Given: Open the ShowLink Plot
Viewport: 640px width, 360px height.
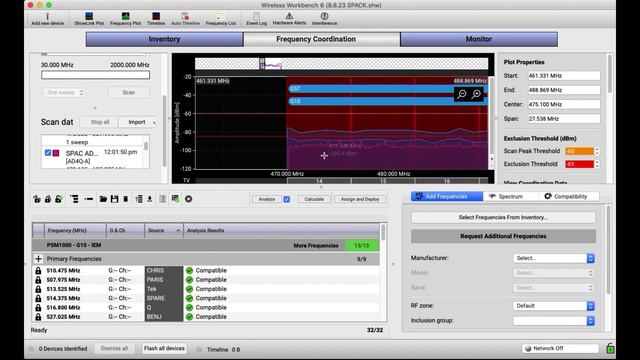Looking at the screenshot, I should [89, 19].
